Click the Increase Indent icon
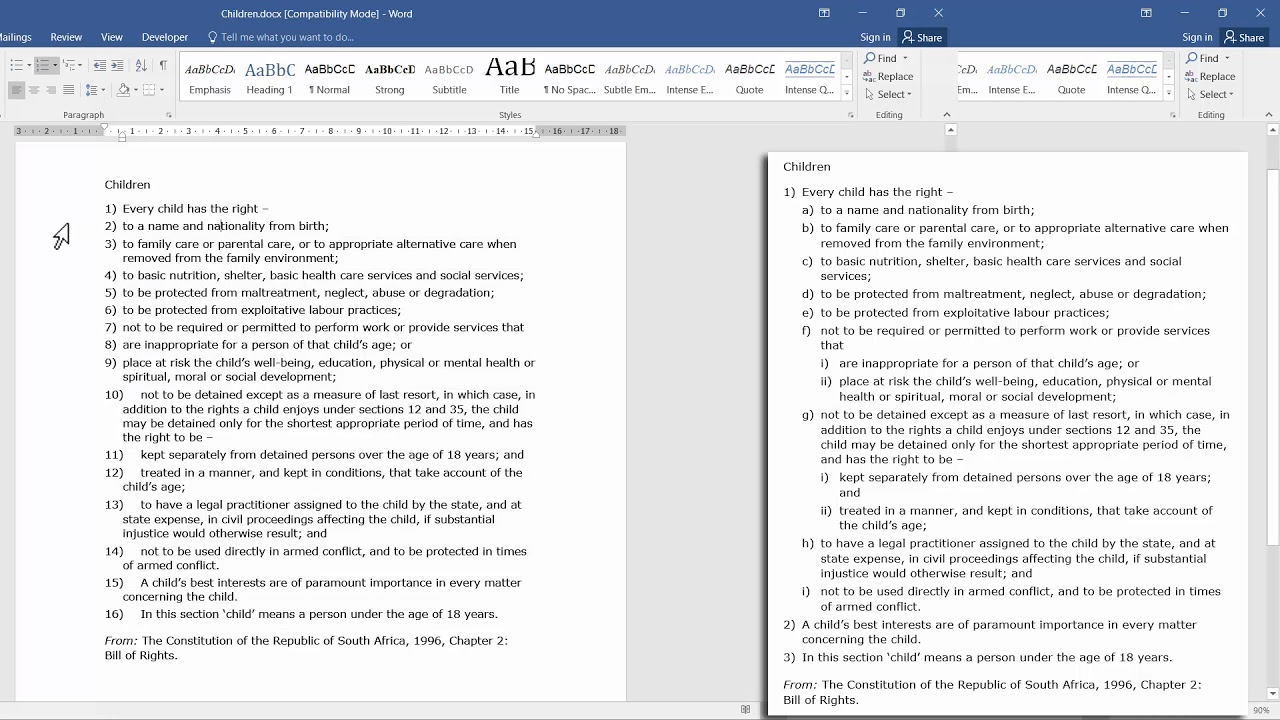 [117, 65]
